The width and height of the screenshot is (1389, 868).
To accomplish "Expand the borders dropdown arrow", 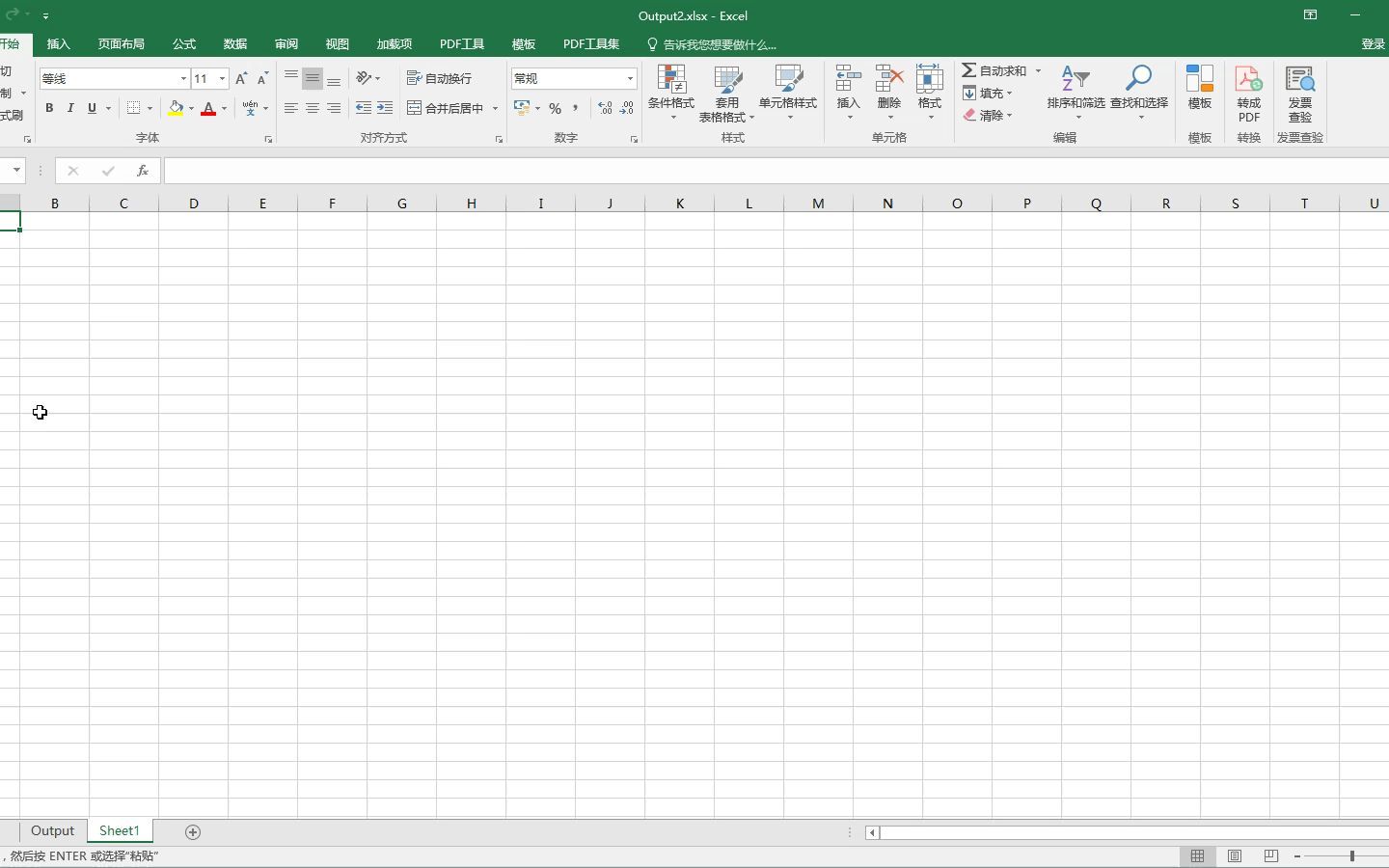I will (150, 108).
